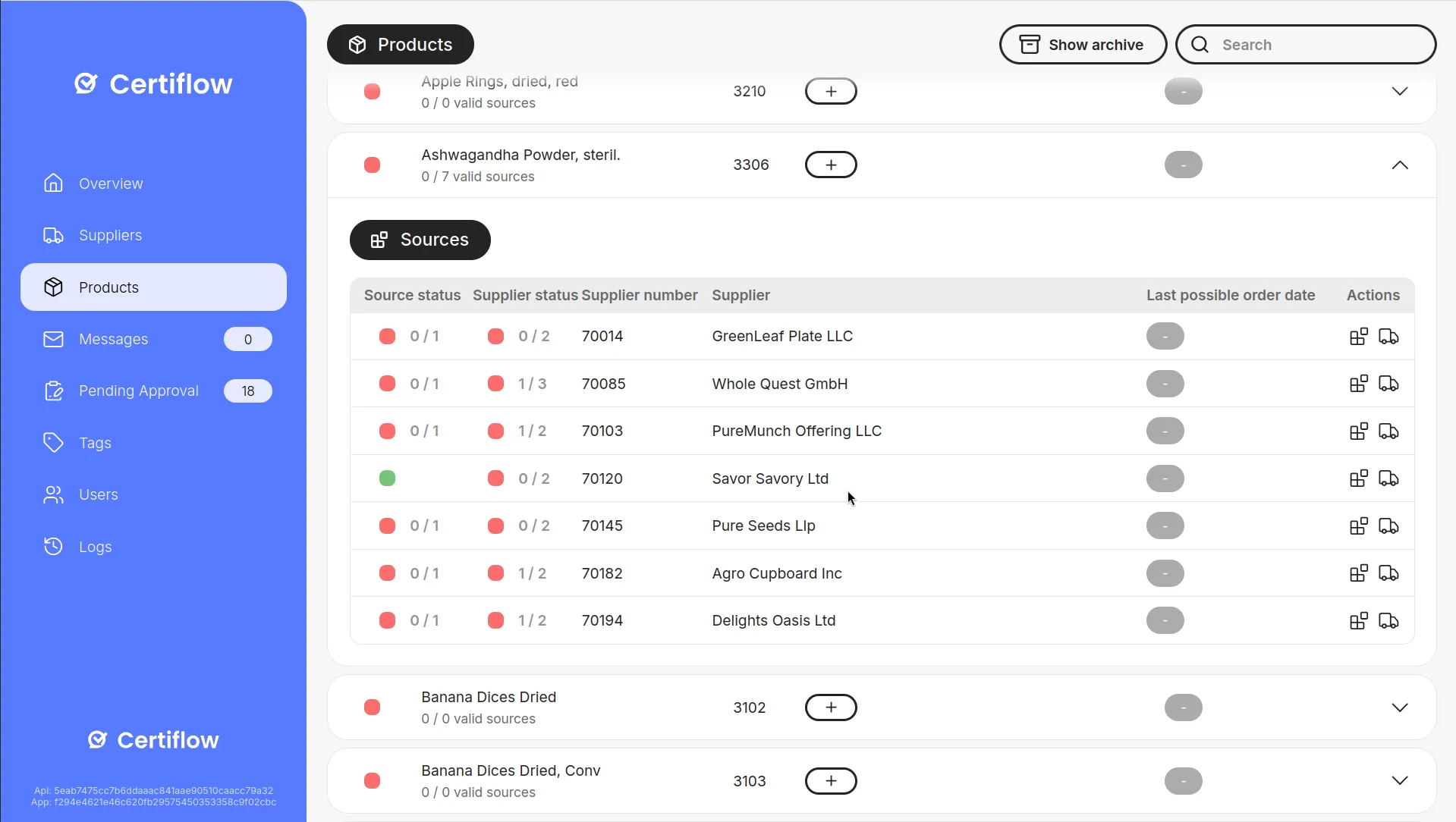Click the truck icon for Savor Savory Ltd
Screen dimensions: 1456x822
pos(1388,478)
